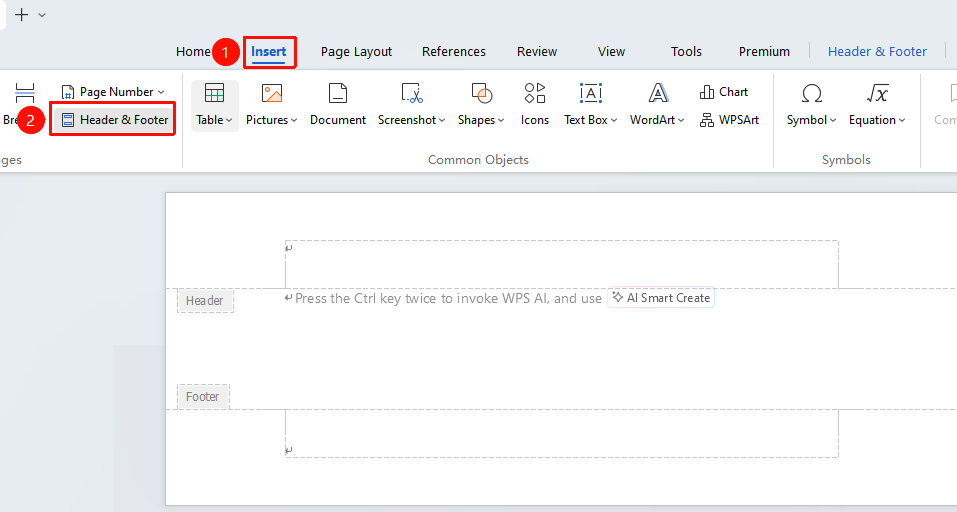Insert a Document object
The height and width of the screenshot is (512, 957).
pos(338,104)
